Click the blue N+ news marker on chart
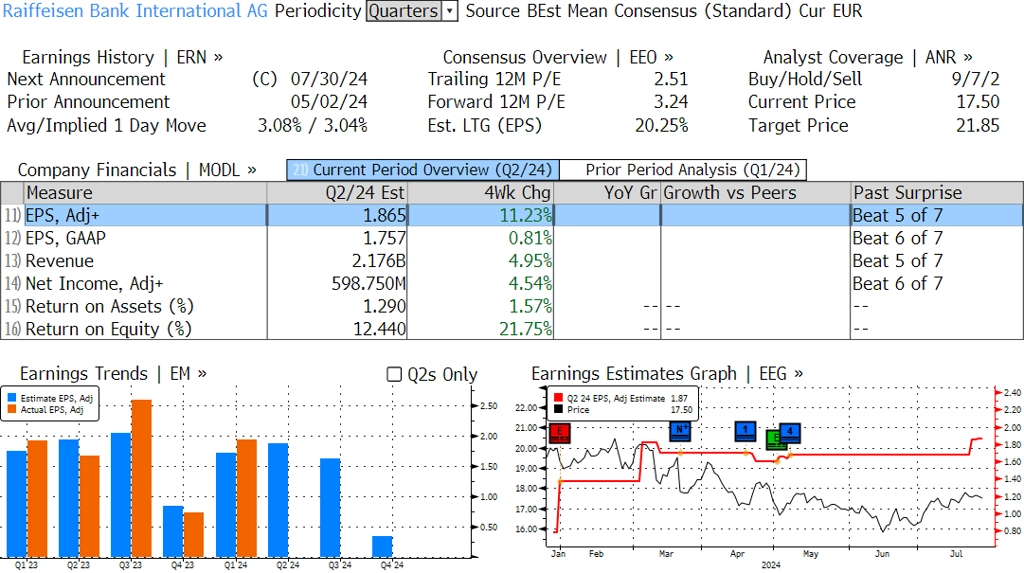The image size is (1024, 573). point(680,431)
